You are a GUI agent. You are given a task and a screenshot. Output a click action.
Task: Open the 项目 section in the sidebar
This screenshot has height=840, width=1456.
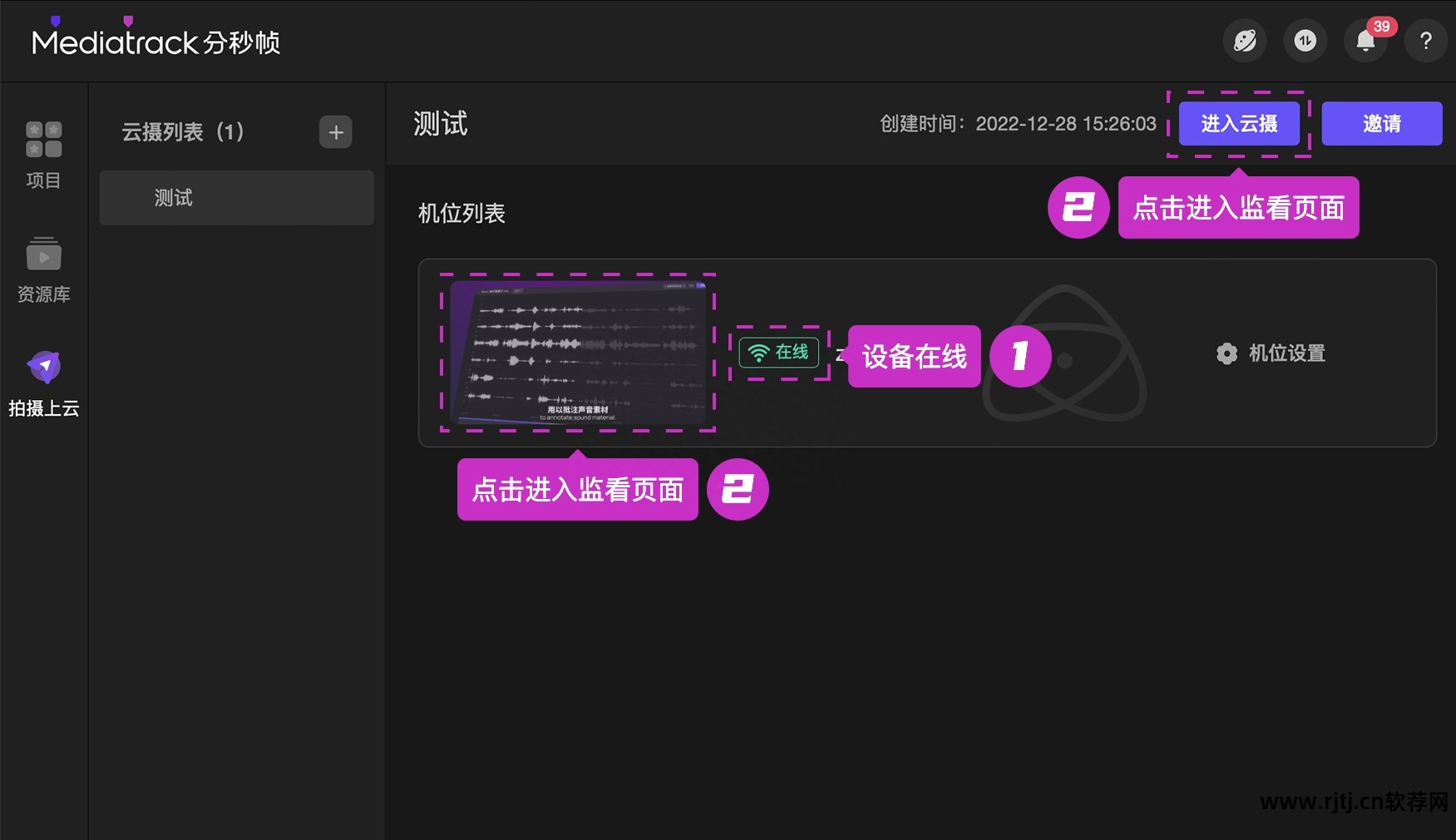pyautogui.click(x=43, y=154)
